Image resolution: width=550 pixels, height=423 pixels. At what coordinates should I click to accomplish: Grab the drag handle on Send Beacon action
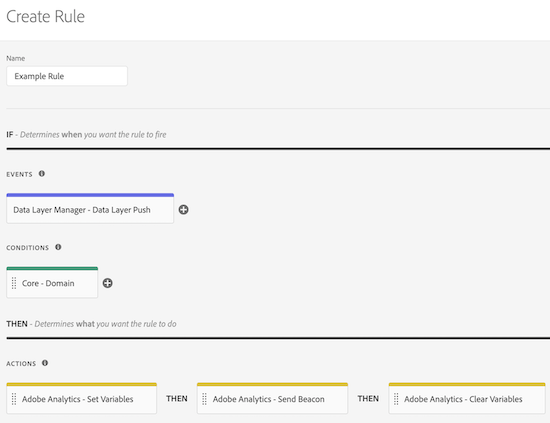pyautogui.click(x=204, y=399)
